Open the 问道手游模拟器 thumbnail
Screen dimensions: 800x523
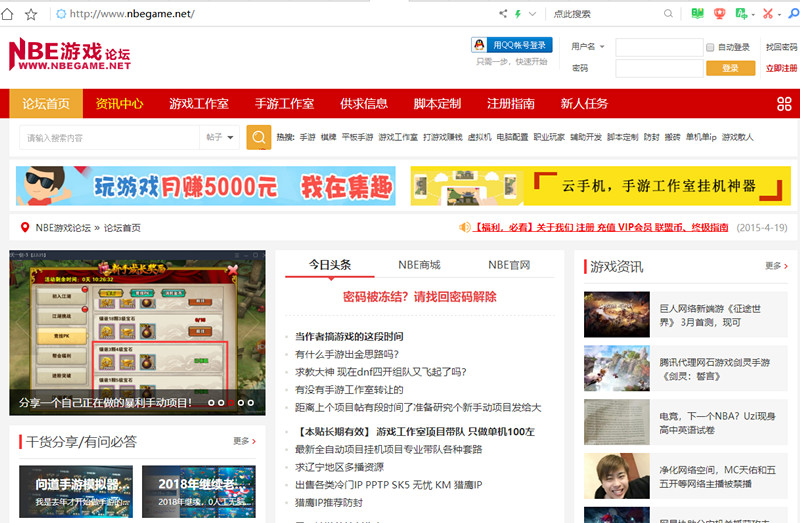pos(76,491)
